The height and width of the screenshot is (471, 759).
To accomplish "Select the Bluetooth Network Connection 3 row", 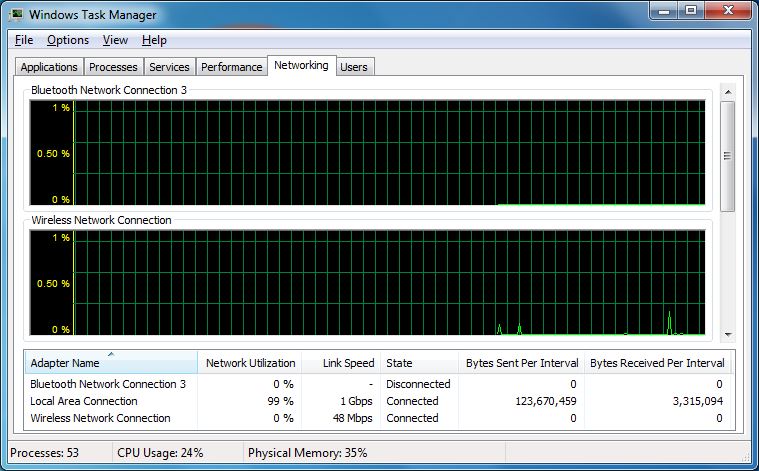I will click(x=108, y=384).
